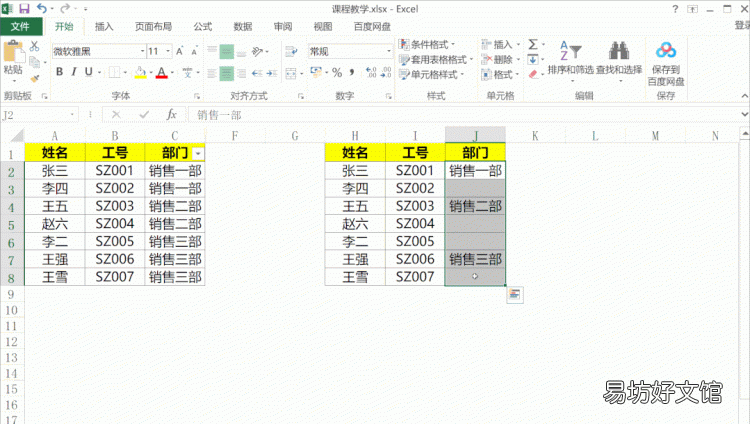Screen dimensions: 750x424
Task: Click the Wrap Text icon
Action: pos(291,51)
